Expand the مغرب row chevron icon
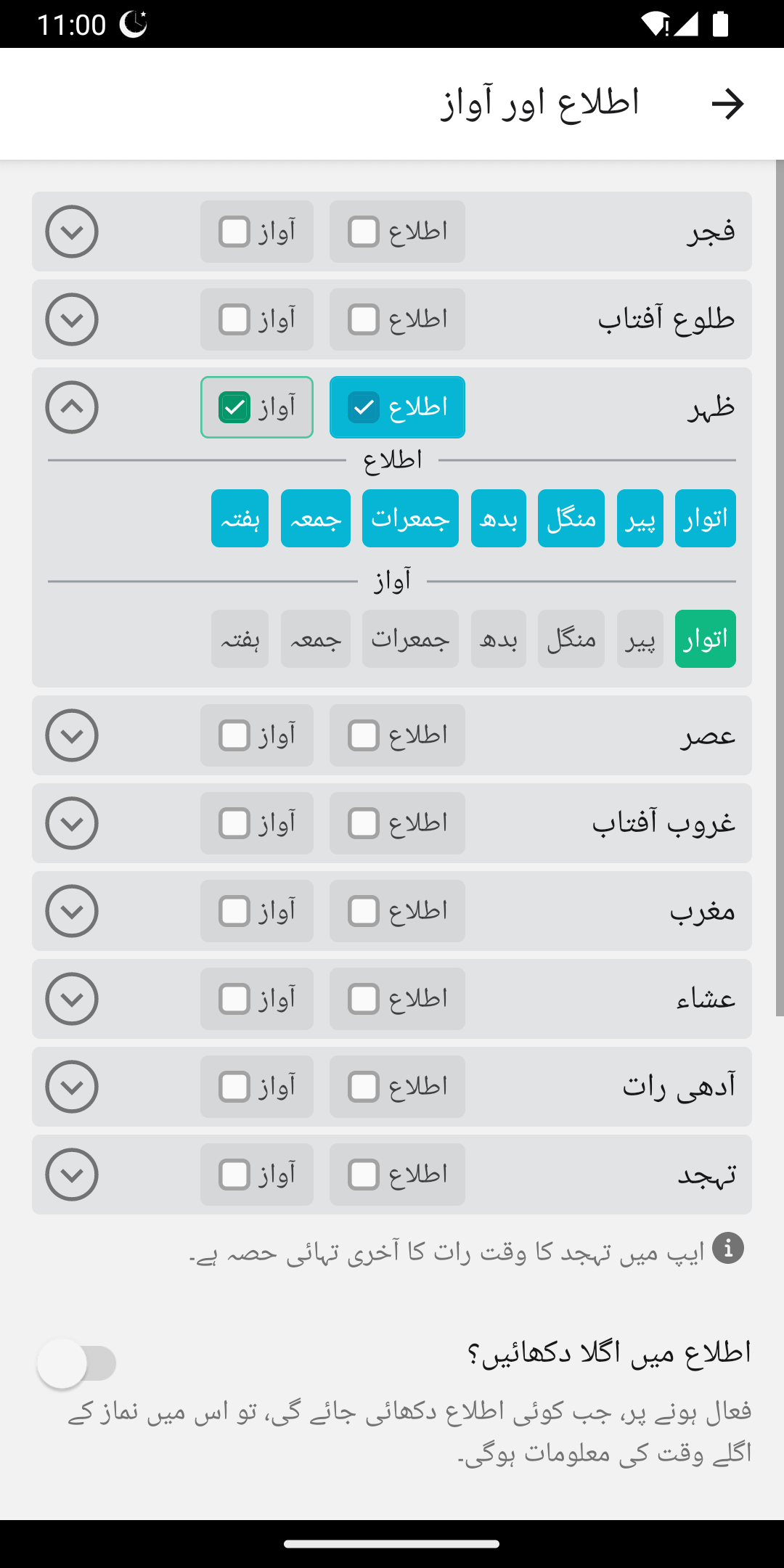This screenshot has width=784, height=1568. point(72,911)
